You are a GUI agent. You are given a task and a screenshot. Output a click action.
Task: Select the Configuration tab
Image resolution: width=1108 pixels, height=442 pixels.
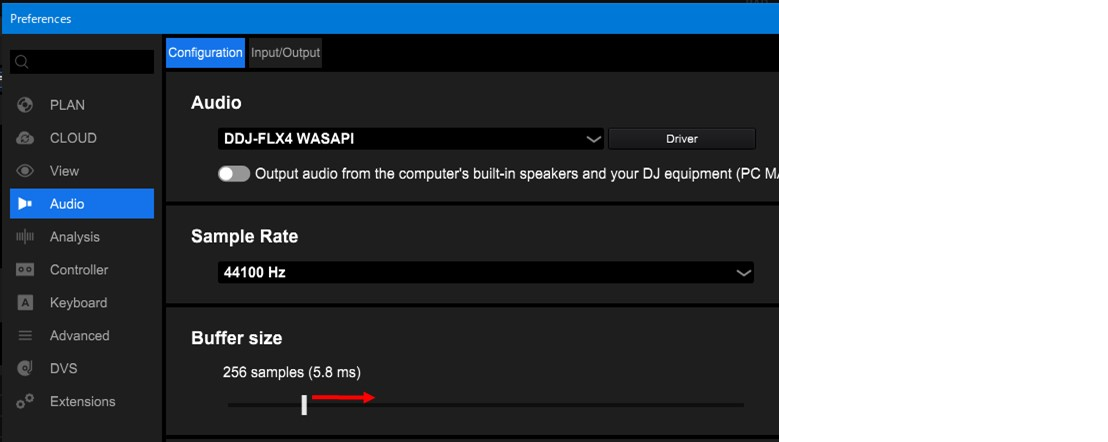pos(205,53)
